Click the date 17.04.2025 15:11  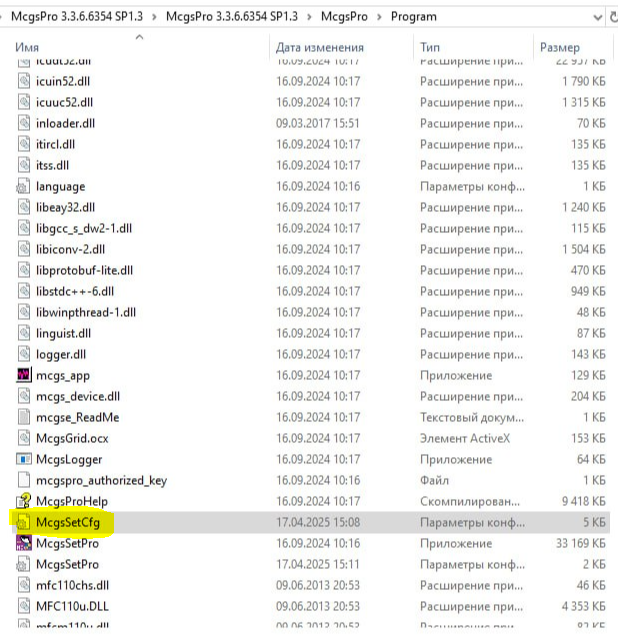(x=318, y=564)
